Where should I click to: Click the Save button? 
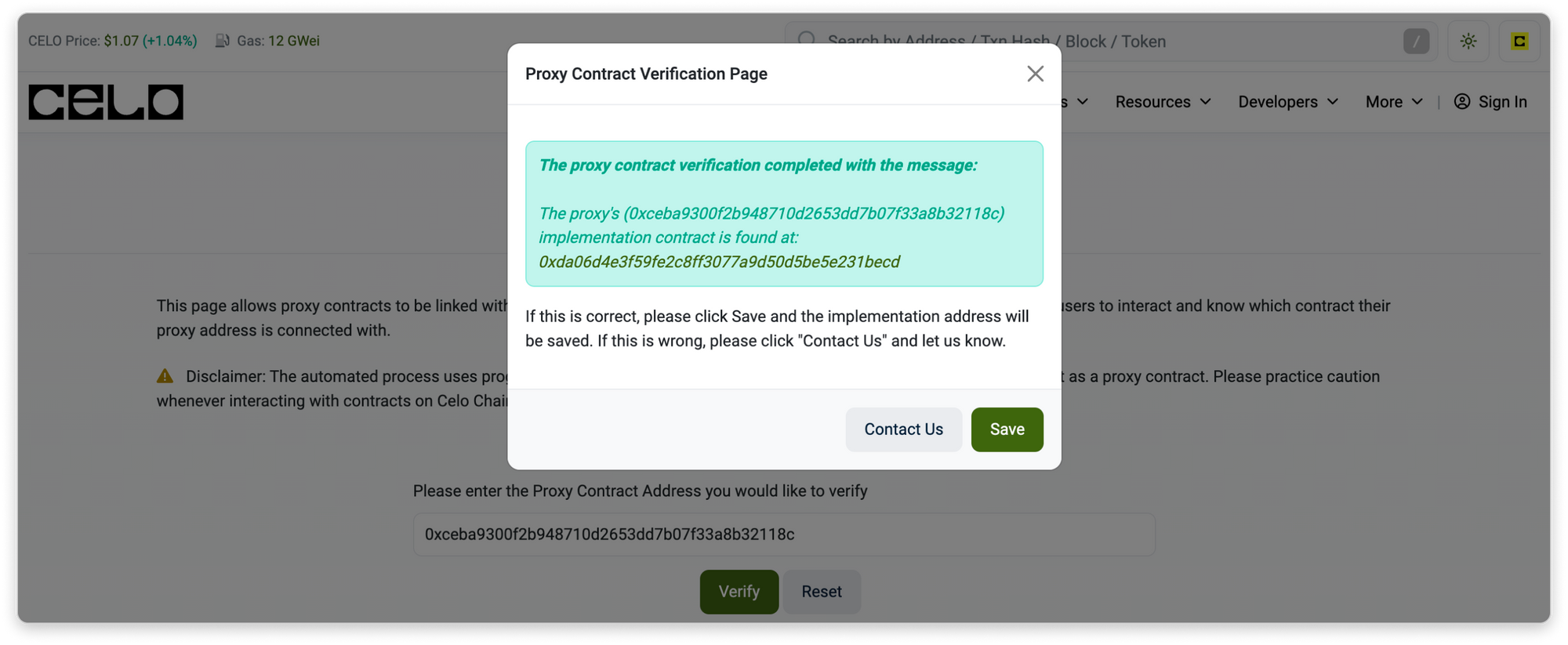coord(1007,429)
